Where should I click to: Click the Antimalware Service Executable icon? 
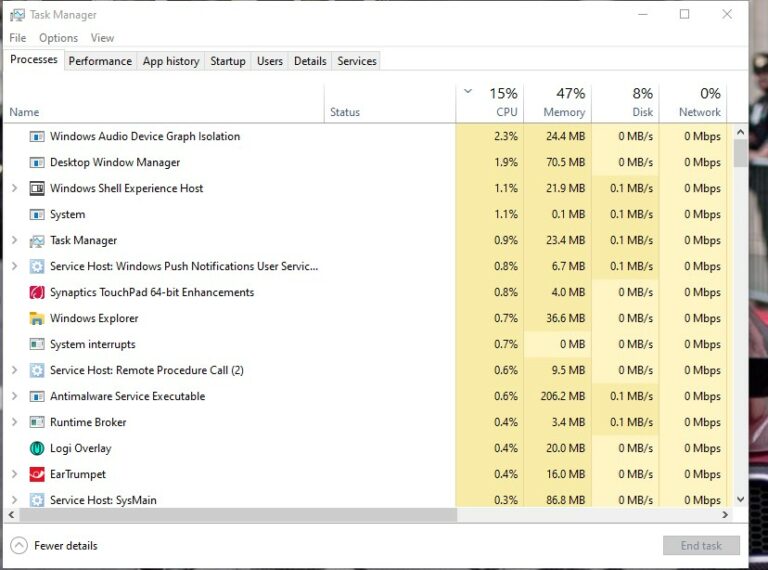click(37, 396)
